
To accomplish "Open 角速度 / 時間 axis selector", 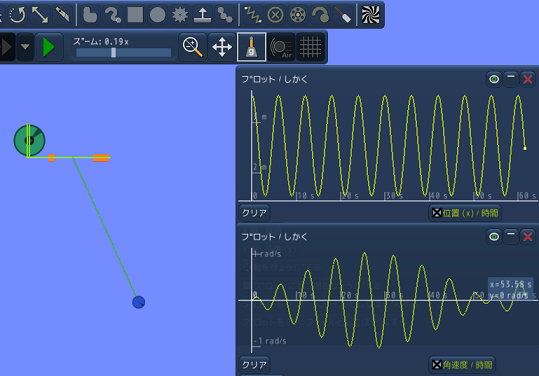I will pyautogui.click(x=462, y=365).
